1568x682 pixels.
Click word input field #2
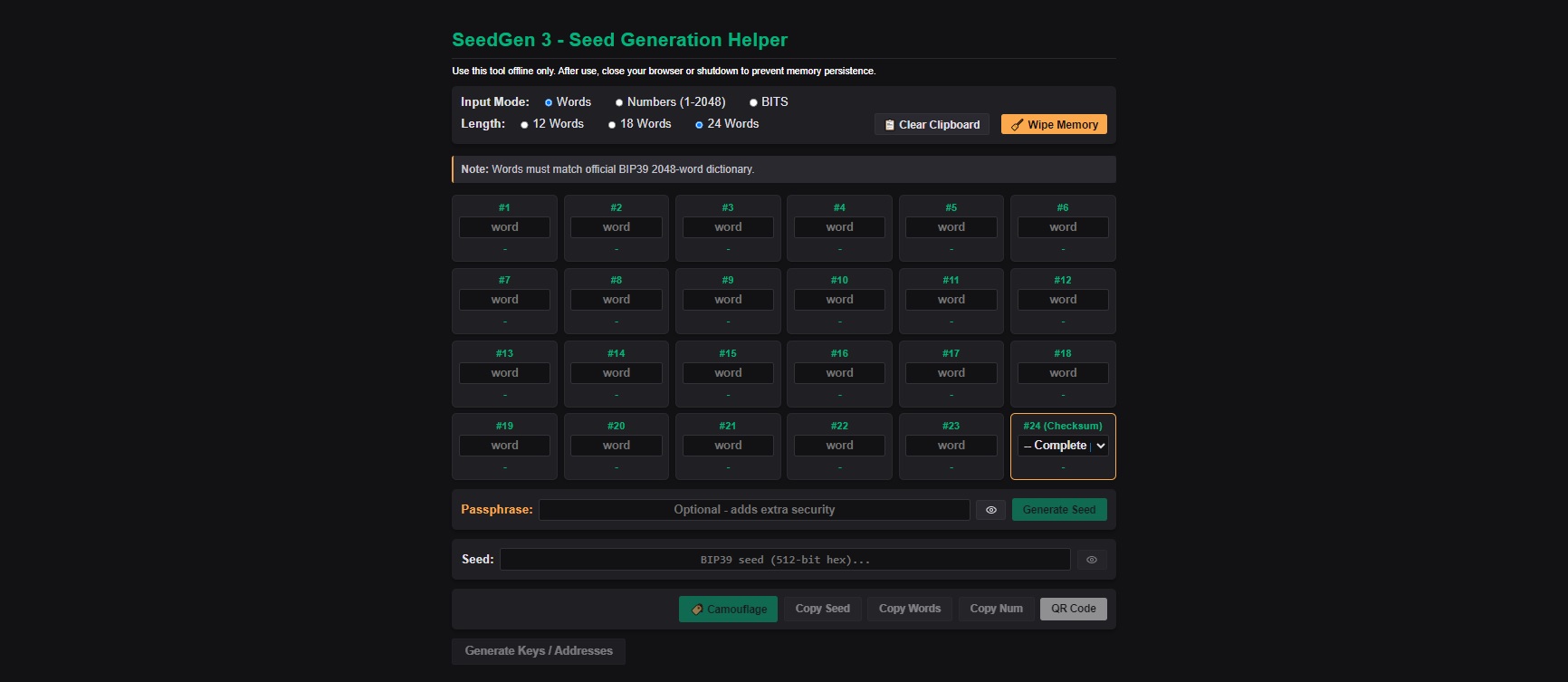click(617, 227)
